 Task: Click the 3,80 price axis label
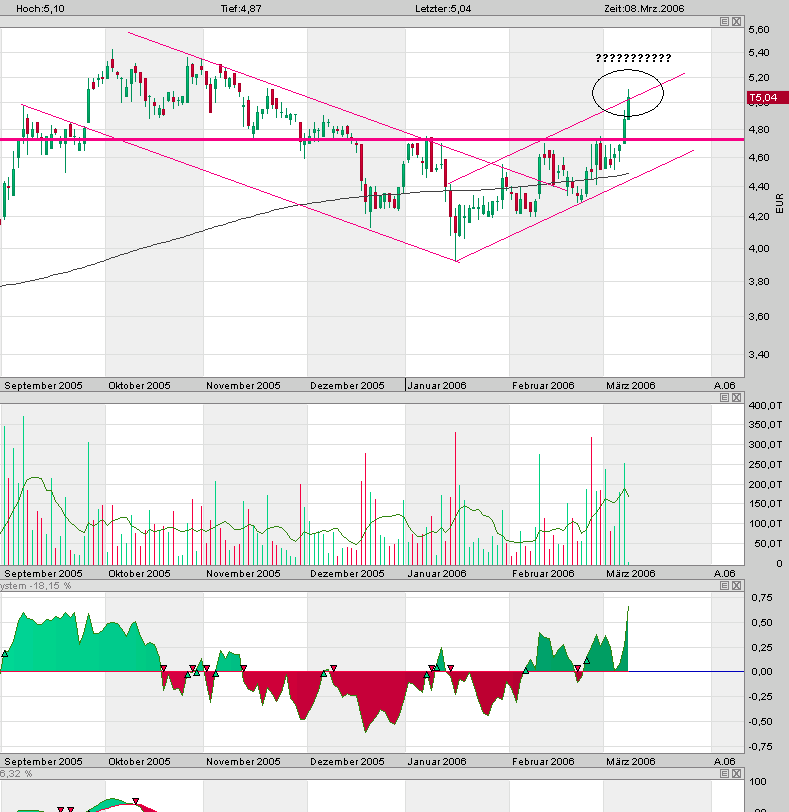click(758, 282)
